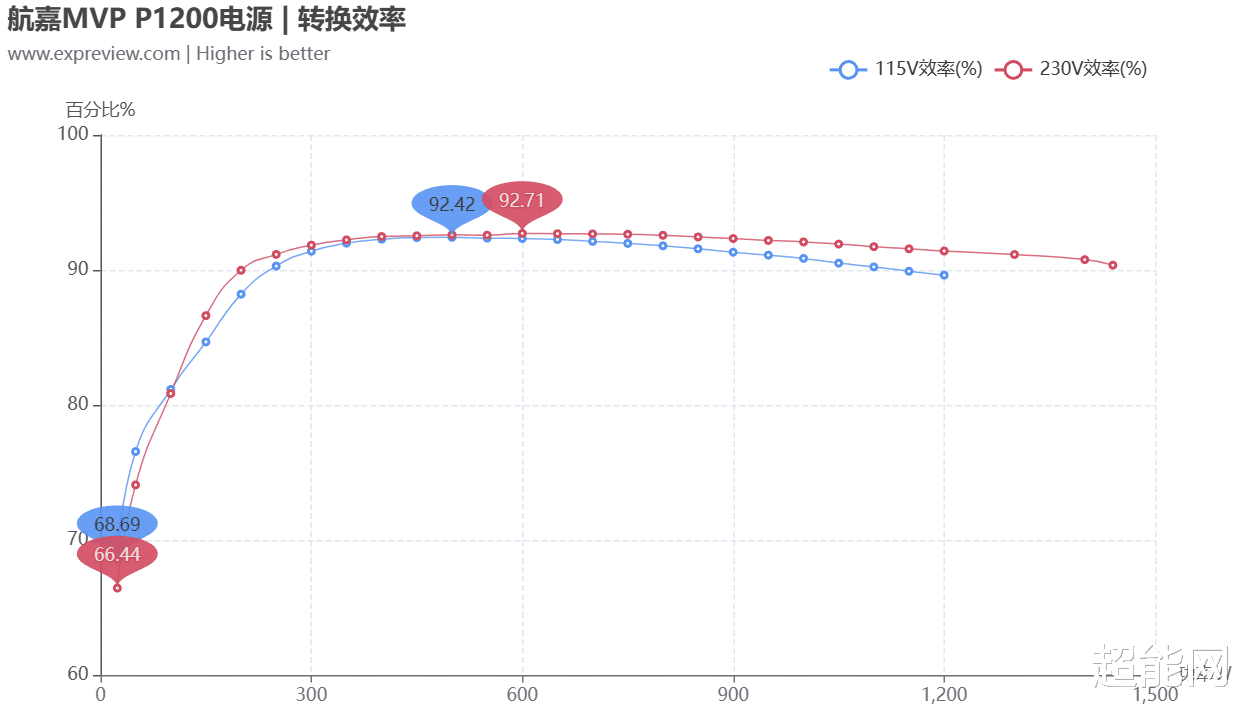Click the red 66.44 minimum marker bubble
This screenshot has height=720, width=1255.
[117, 554]
